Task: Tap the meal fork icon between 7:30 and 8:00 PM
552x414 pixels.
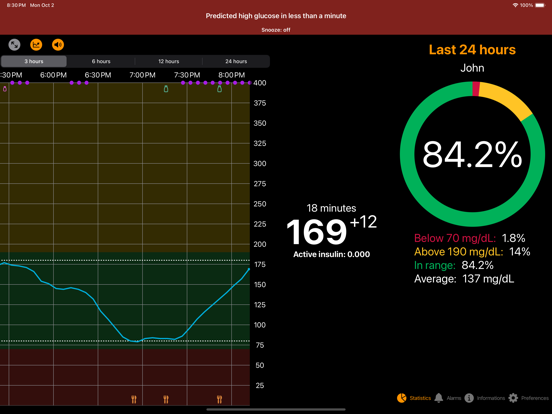Action: (220, 399)
